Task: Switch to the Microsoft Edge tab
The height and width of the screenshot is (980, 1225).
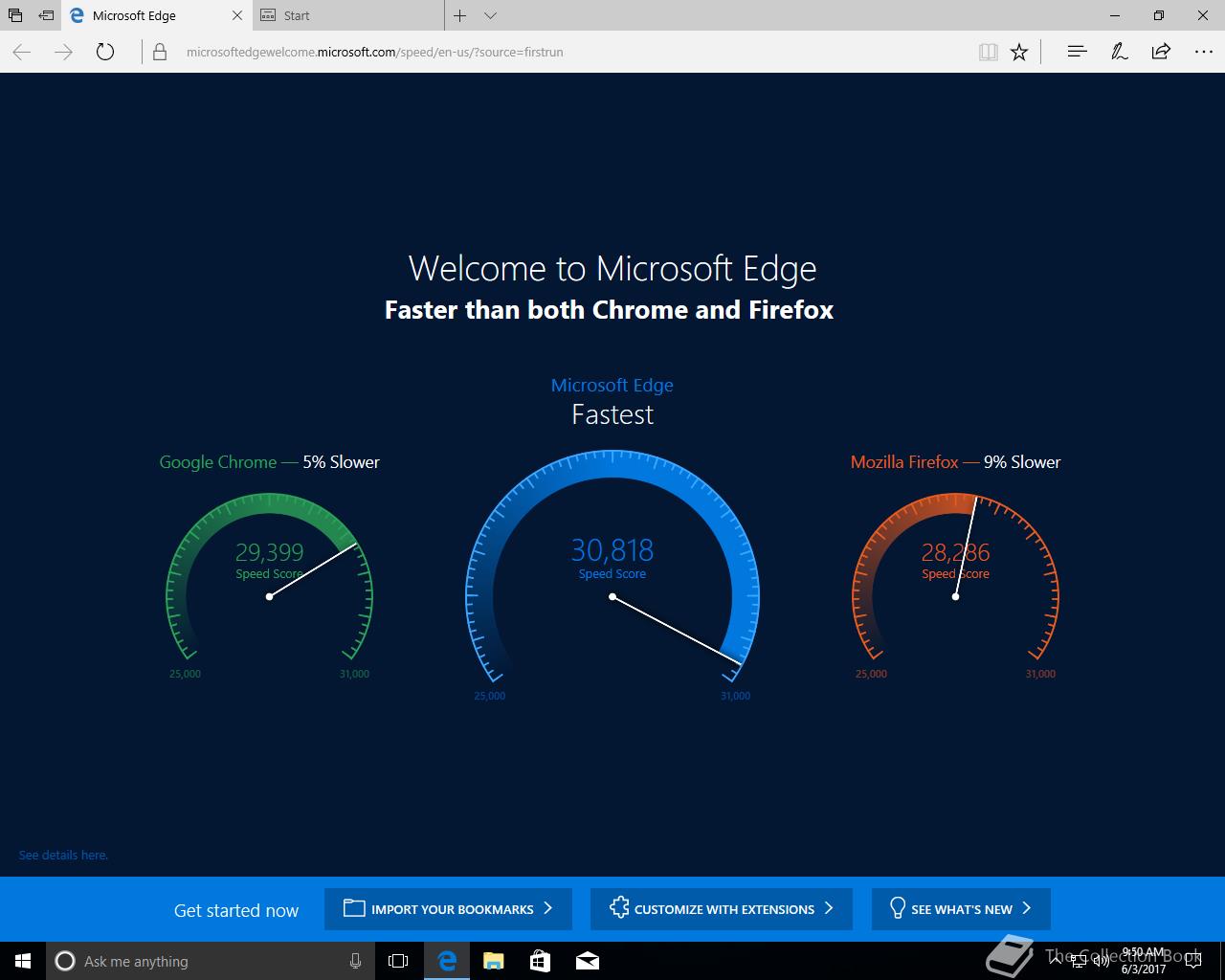Action: pyautogui.click(x=157, y=15)
